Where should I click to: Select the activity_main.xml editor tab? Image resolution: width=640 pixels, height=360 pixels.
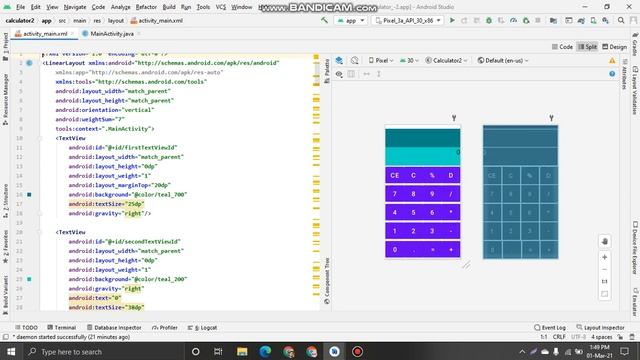point(44,34)
